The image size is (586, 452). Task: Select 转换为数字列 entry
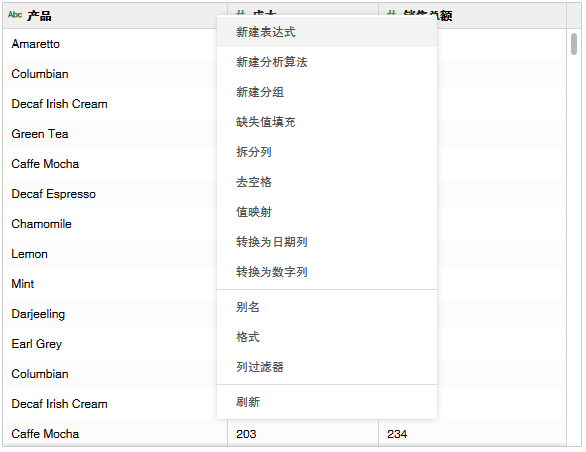[x=327, y=272]
